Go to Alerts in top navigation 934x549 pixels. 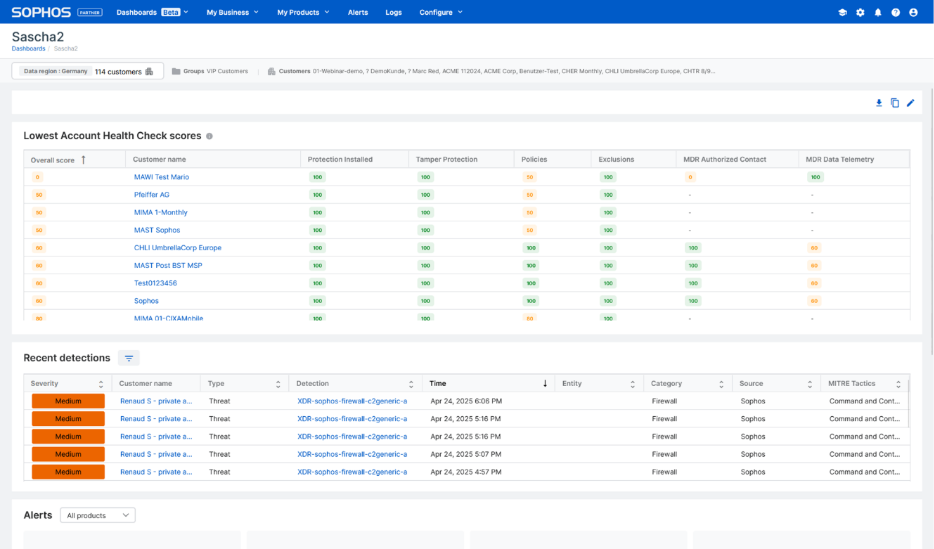tap(357, 12)
